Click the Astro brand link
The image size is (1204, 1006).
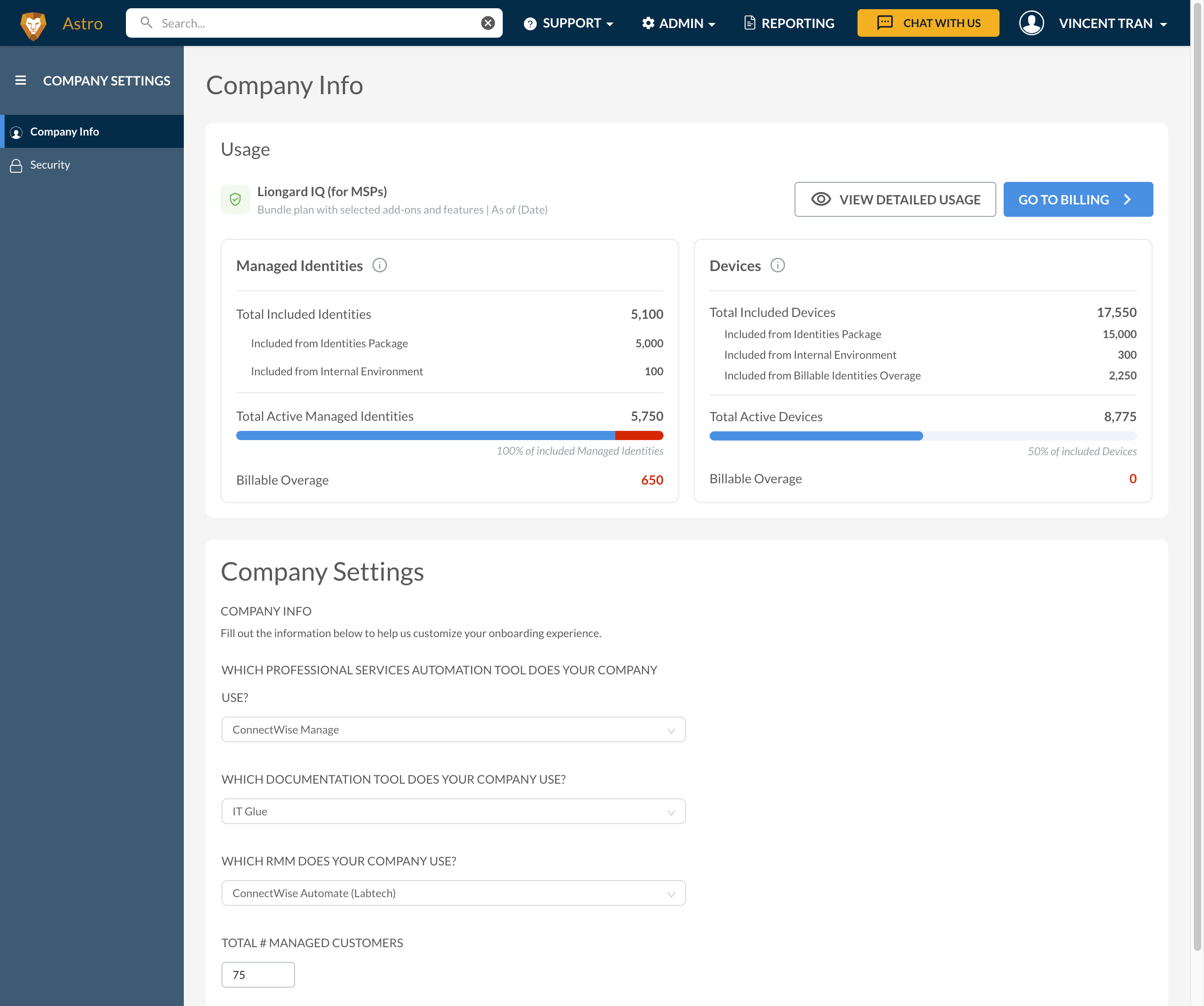click(83, 23)
